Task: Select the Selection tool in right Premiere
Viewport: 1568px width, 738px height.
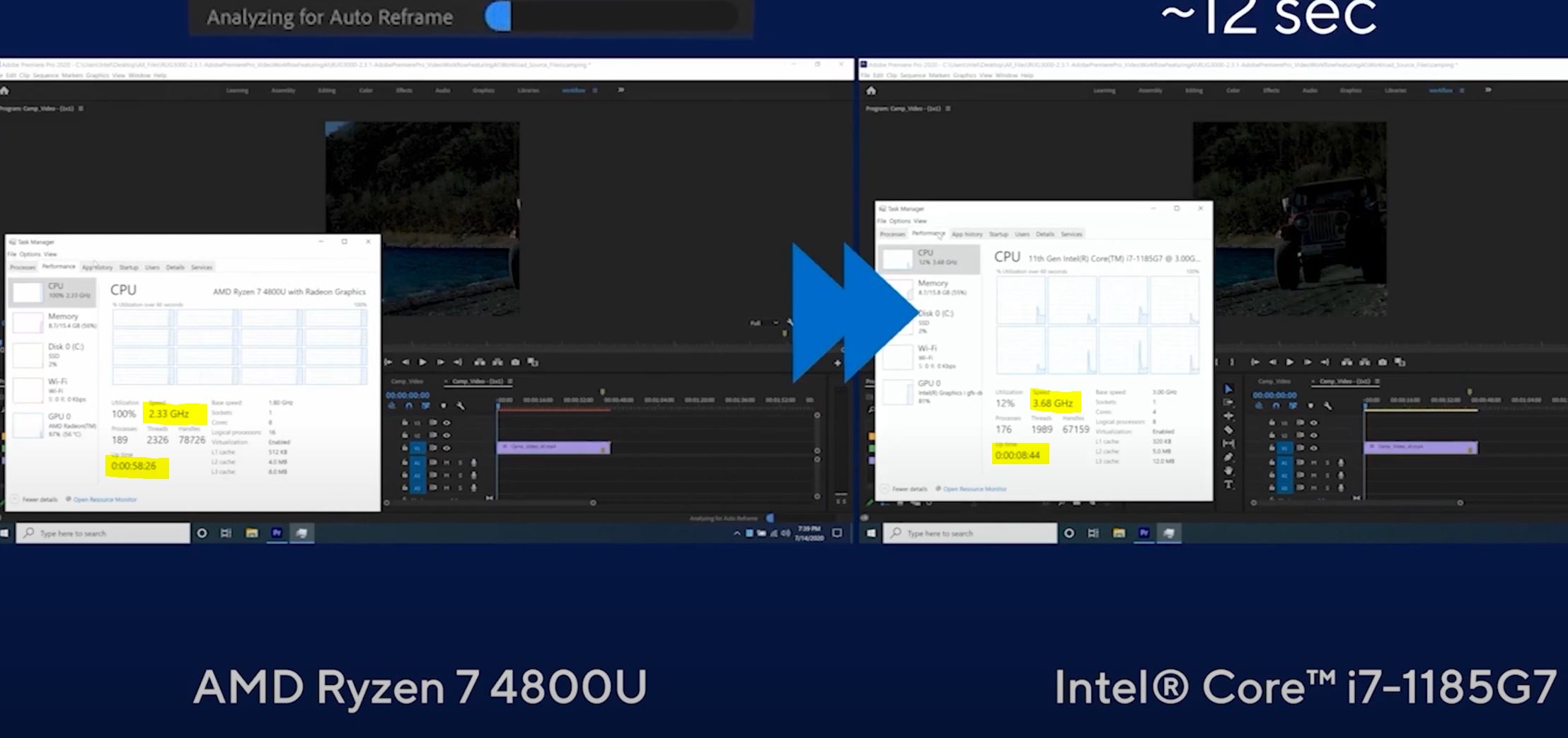Action: point(1228,389)
